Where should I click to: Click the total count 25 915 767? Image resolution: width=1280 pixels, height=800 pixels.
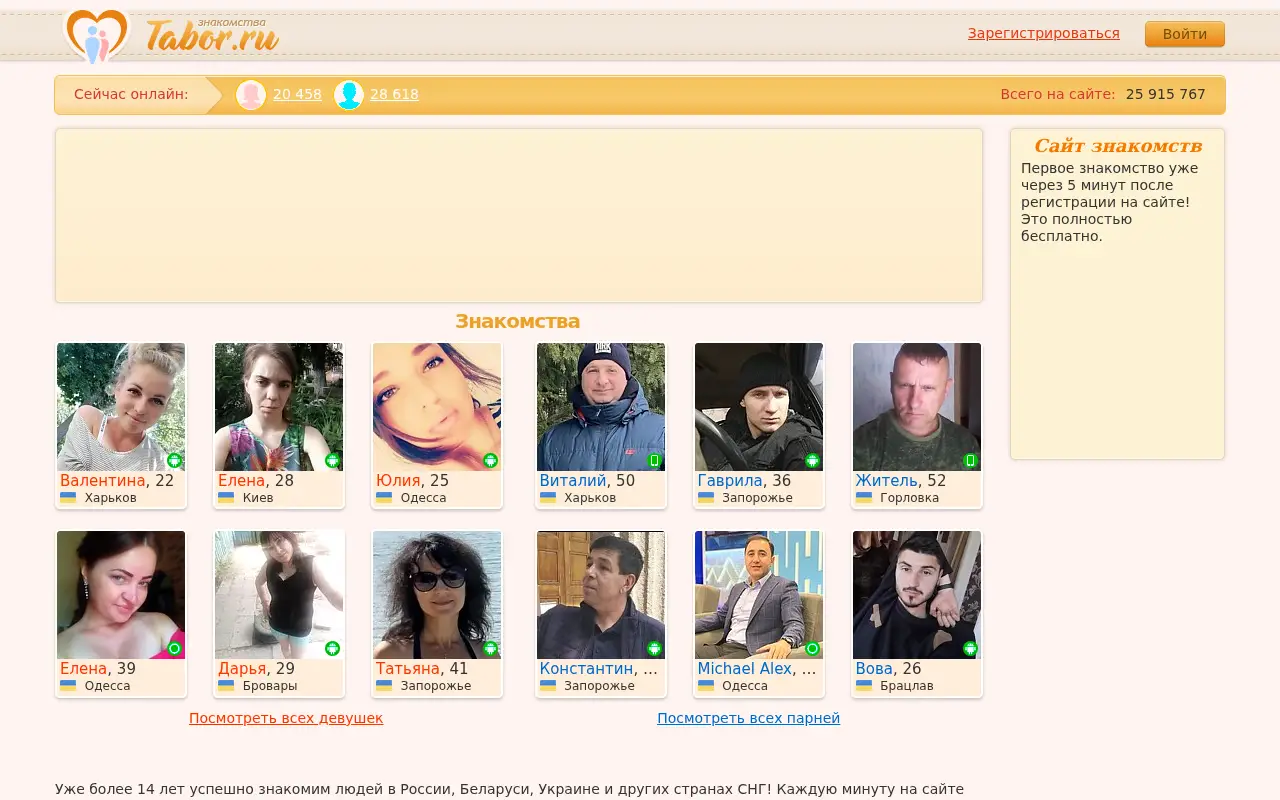[x=1166, y=94]
